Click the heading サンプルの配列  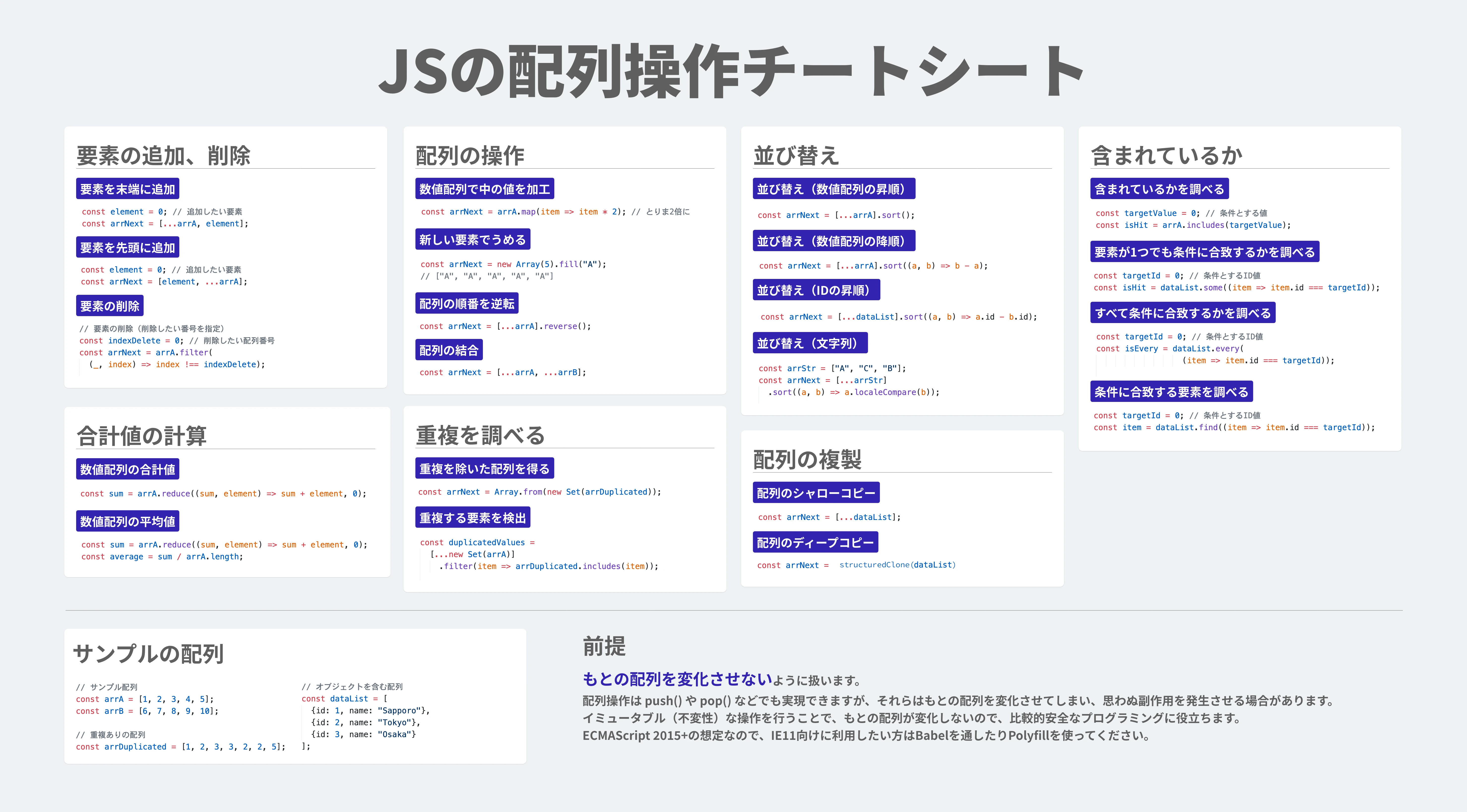click(149, 654)
